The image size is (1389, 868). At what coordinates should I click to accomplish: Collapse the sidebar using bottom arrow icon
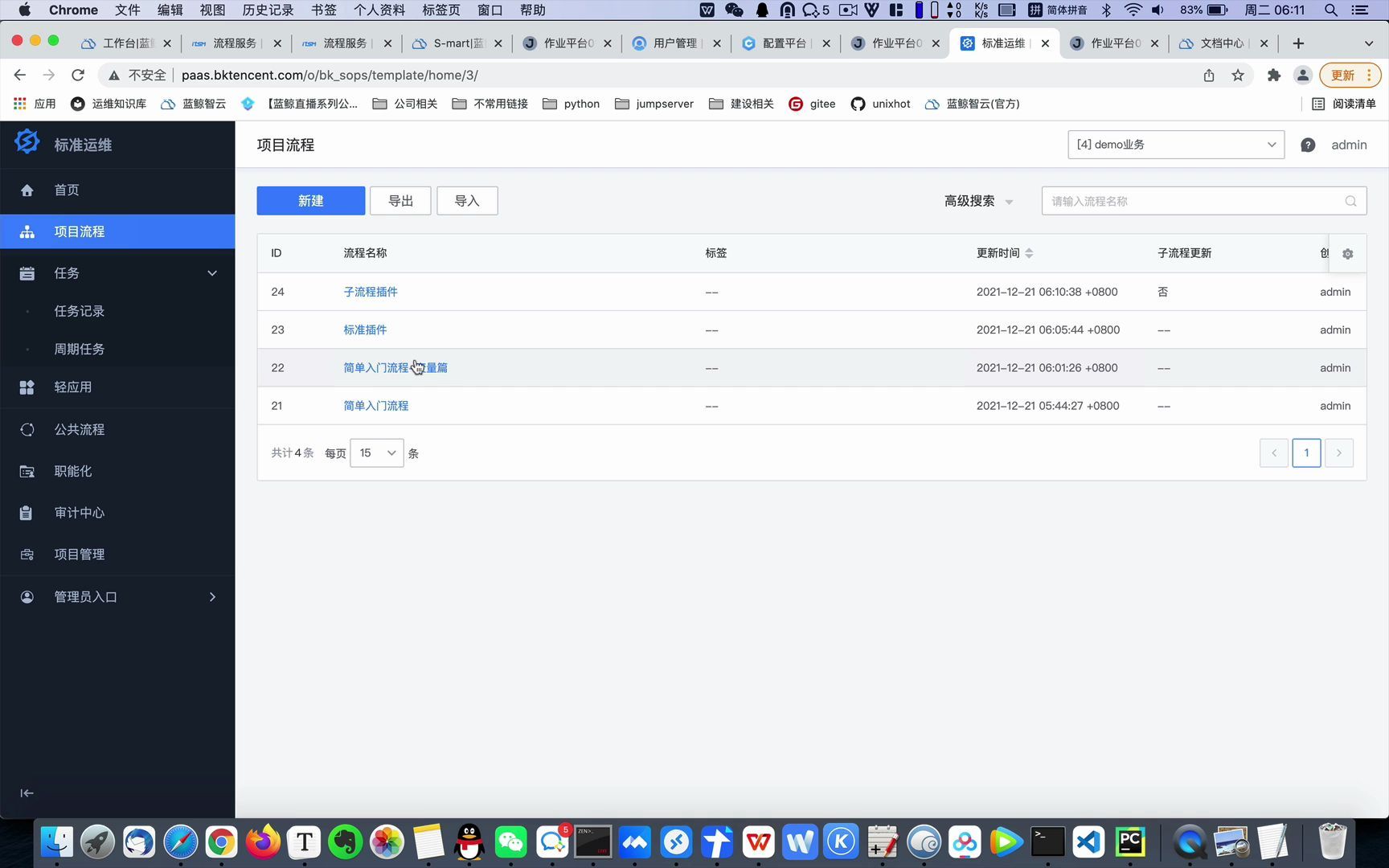click(x=27, y=792)
